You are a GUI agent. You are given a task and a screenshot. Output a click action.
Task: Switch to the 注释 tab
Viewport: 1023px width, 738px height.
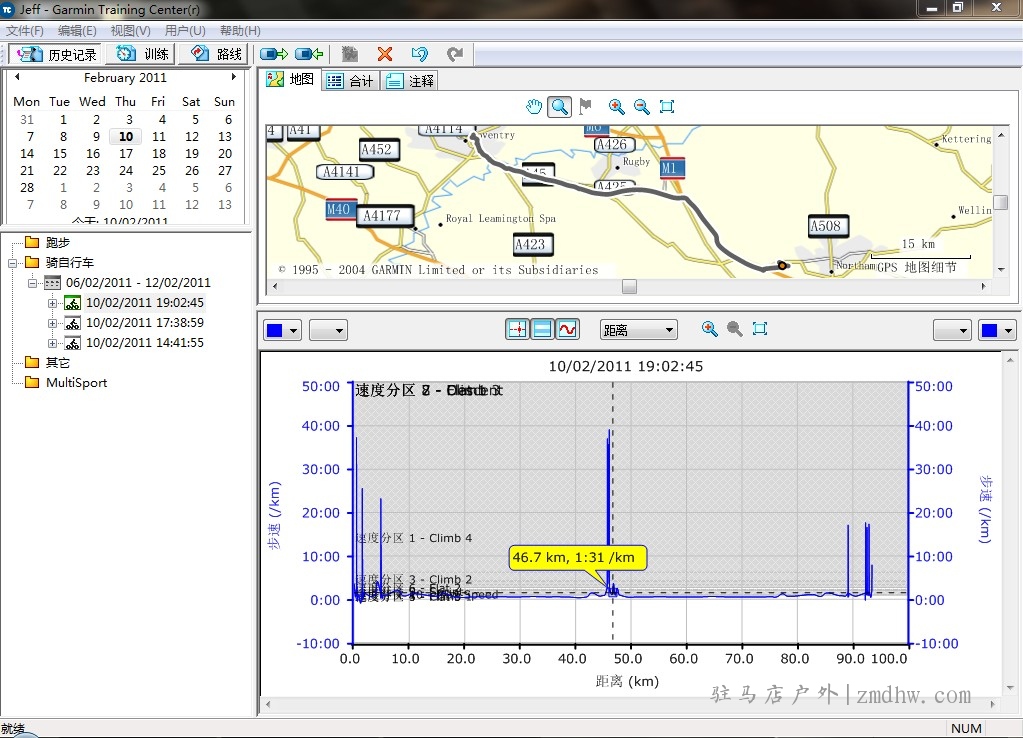(410, 81)
